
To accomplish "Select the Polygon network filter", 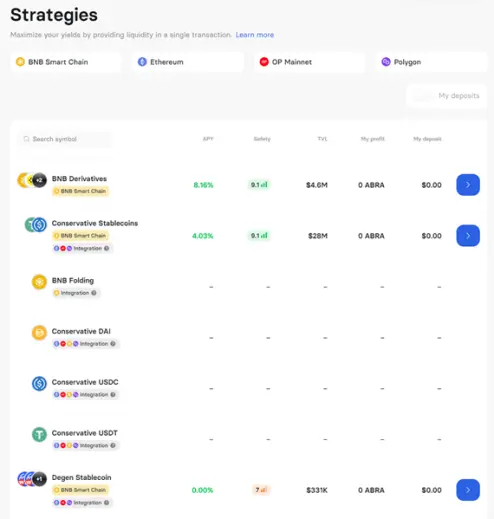I will [x=431, y=62].
